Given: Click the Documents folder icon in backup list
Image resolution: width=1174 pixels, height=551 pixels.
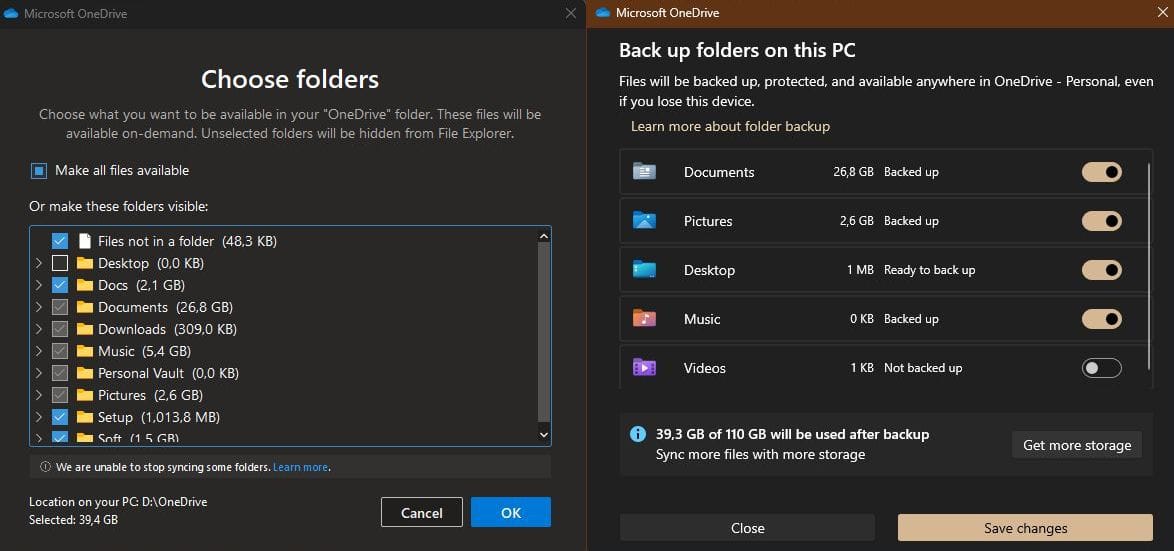Looking at the screenshot, I should click(644, 171).
